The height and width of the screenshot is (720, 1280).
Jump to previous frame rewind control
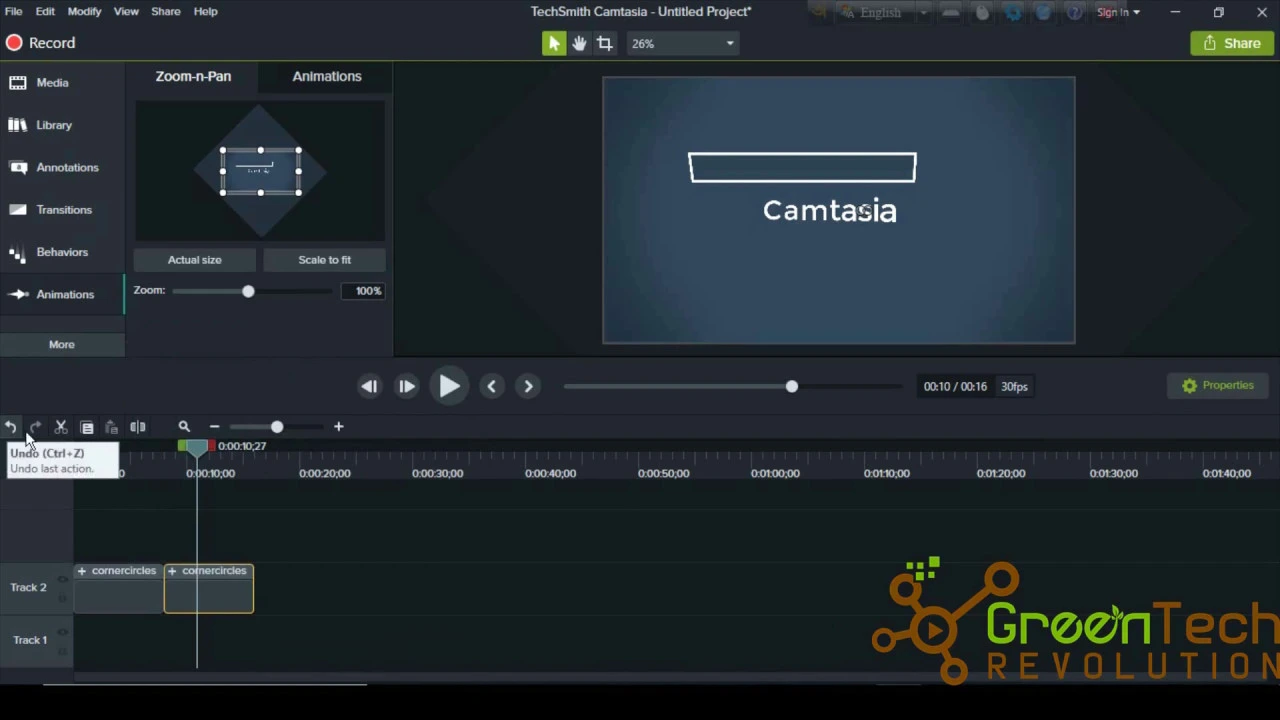pos(369,386)
